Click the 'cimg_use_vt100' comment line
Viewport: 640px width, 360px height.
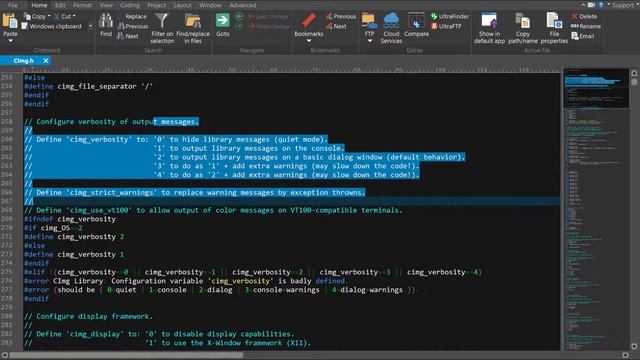click(x=213, y=210)
